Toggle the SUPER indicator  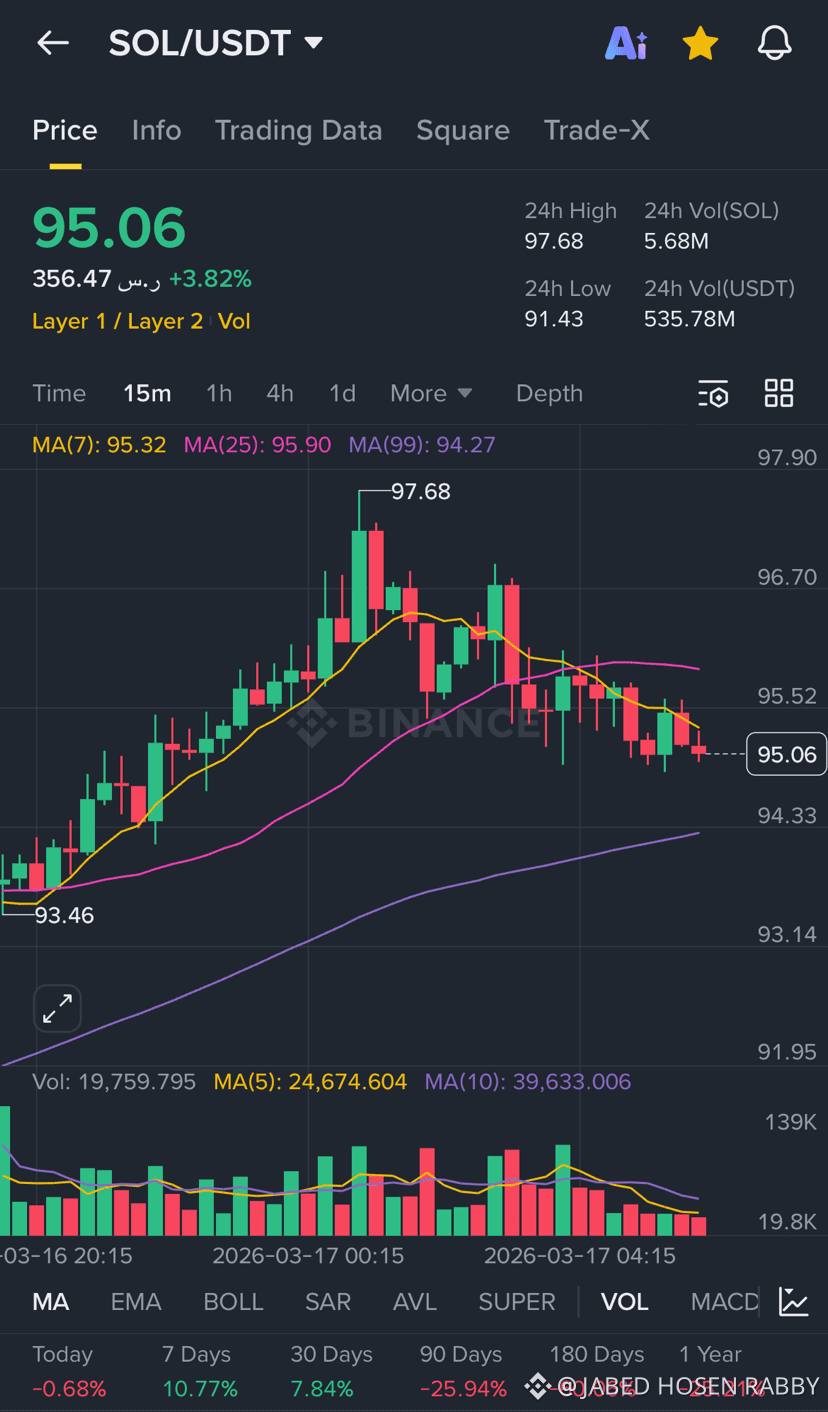click(x=517, y=1301)
